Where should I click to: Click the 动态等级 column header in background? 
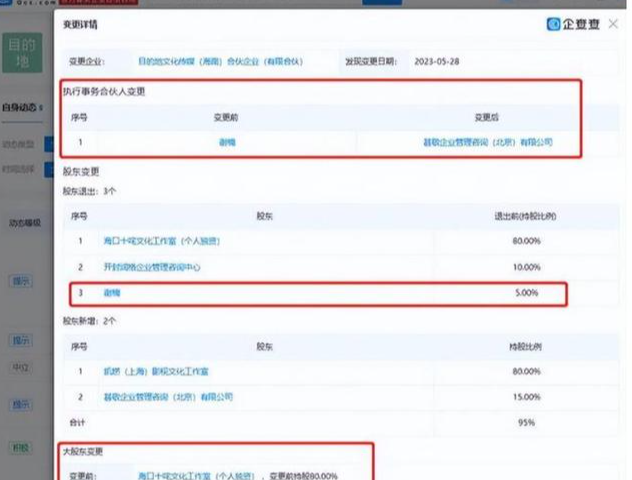tap(25, 223)
